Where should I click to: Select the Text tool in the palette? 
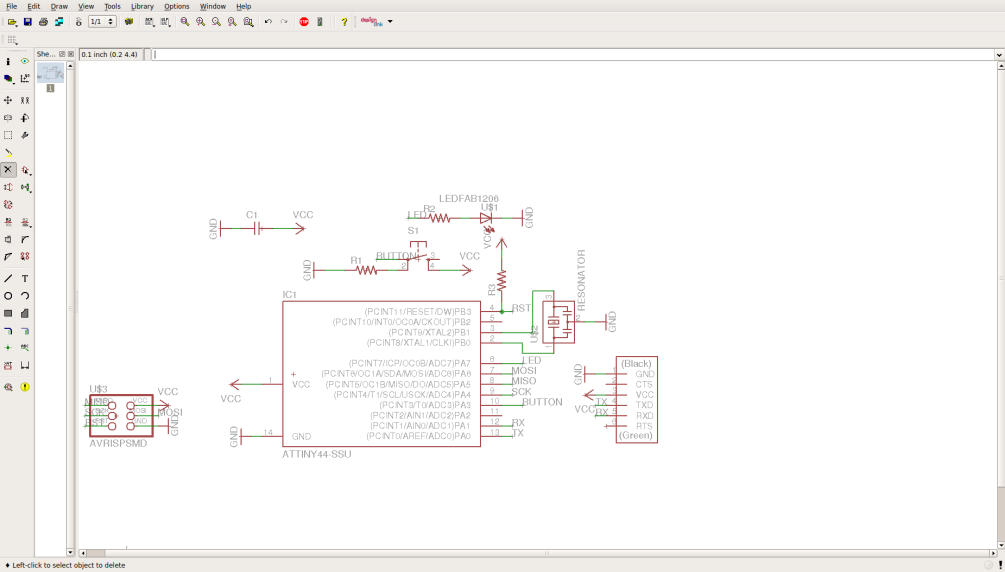25,279
